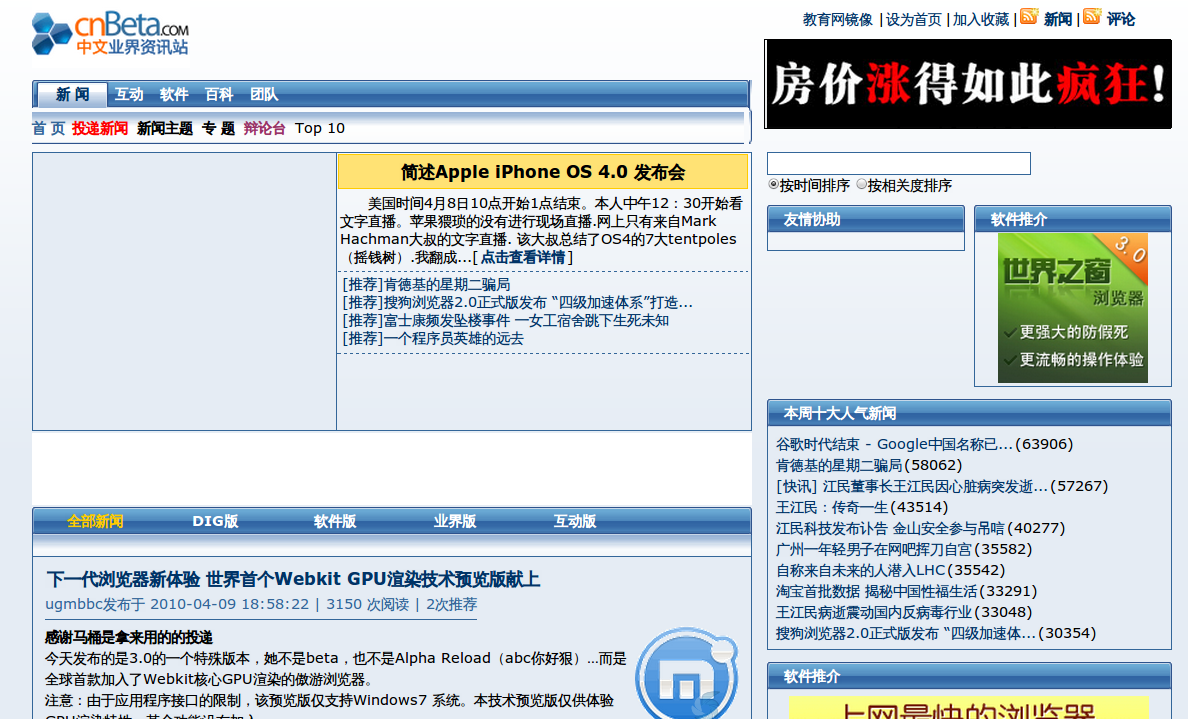Click the 教育网镜像 link
Screen dimensions: 1188x719
pos(838,20)
